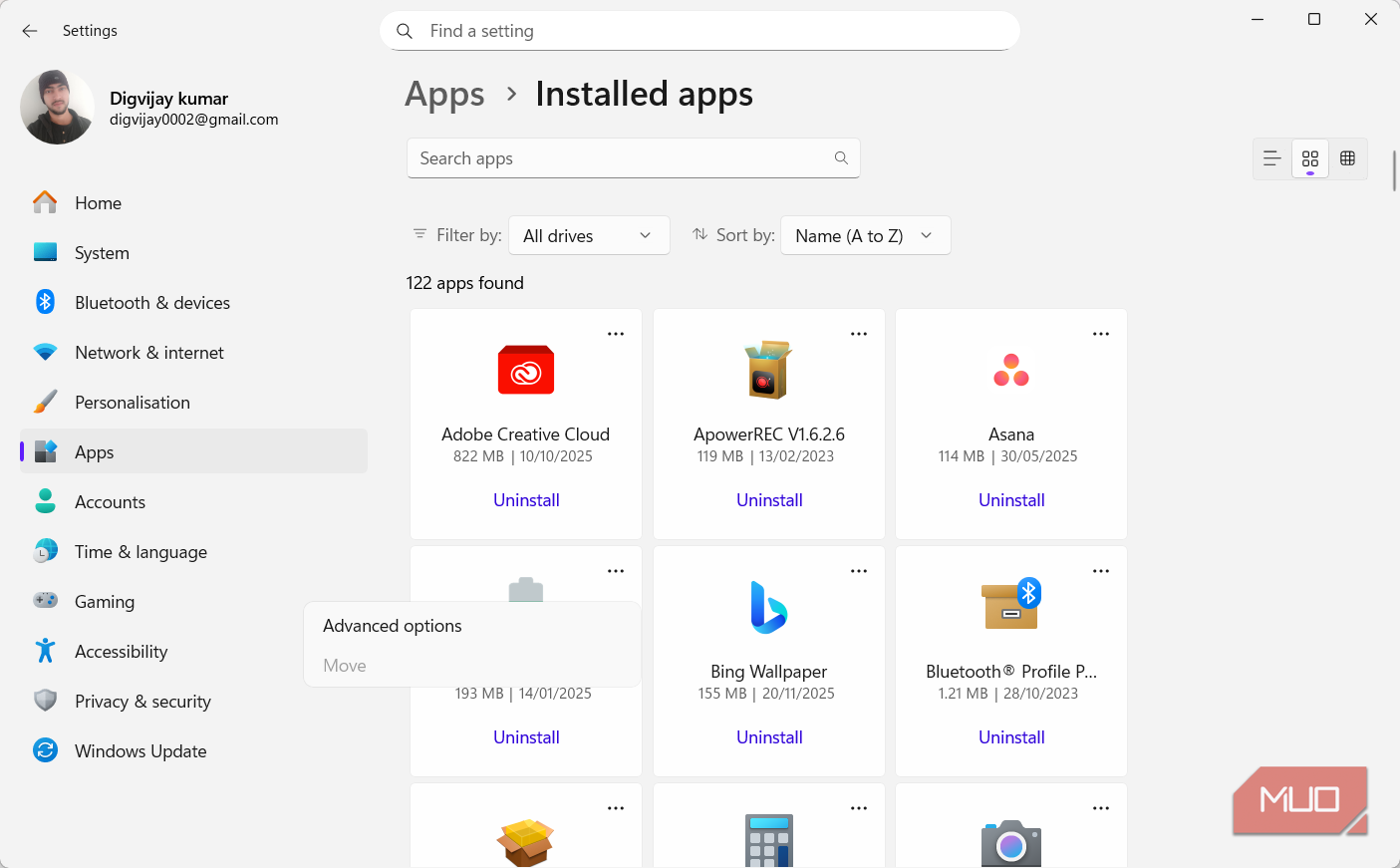This screenshot has width=1400, height=868.
Task: Focus the Find a setting search box
Action: tap(700, 31)
